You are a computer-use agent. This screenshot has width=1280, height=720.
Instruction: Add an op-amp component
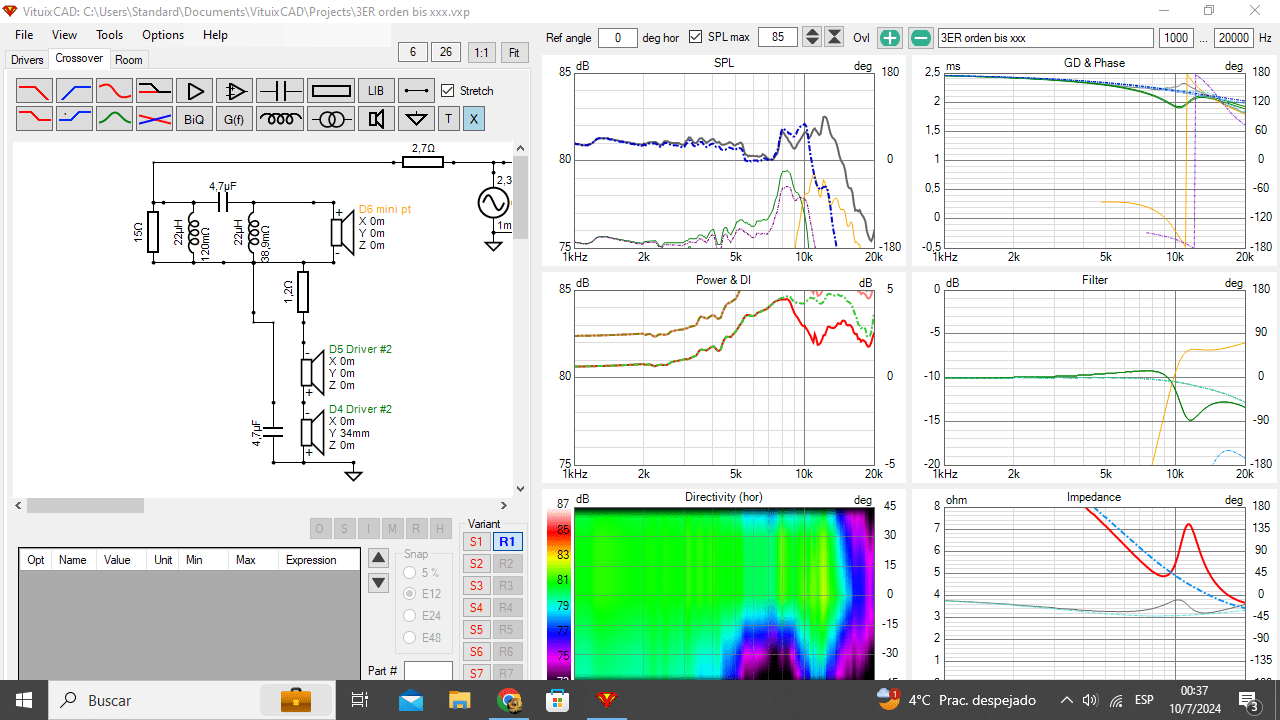pyautogui.click(x=234, y=91)
